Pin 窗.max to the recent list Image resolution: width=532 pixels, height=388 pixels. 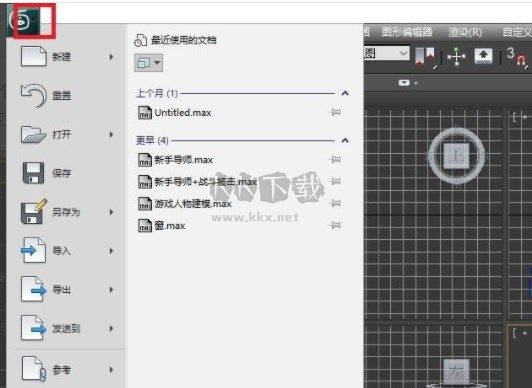click(335, 226)
